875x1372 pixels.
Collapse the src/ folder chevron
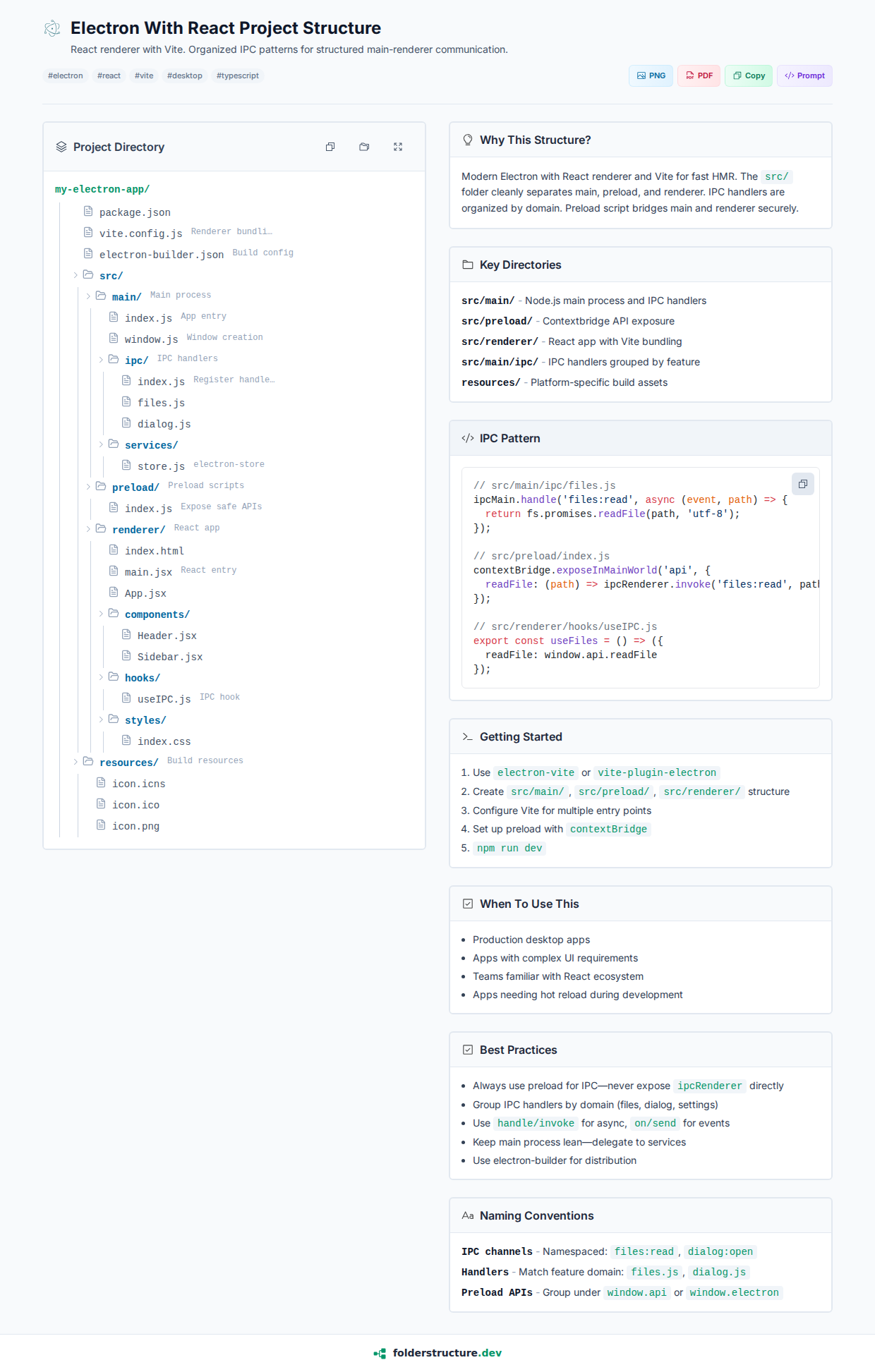tap(76, 275)
